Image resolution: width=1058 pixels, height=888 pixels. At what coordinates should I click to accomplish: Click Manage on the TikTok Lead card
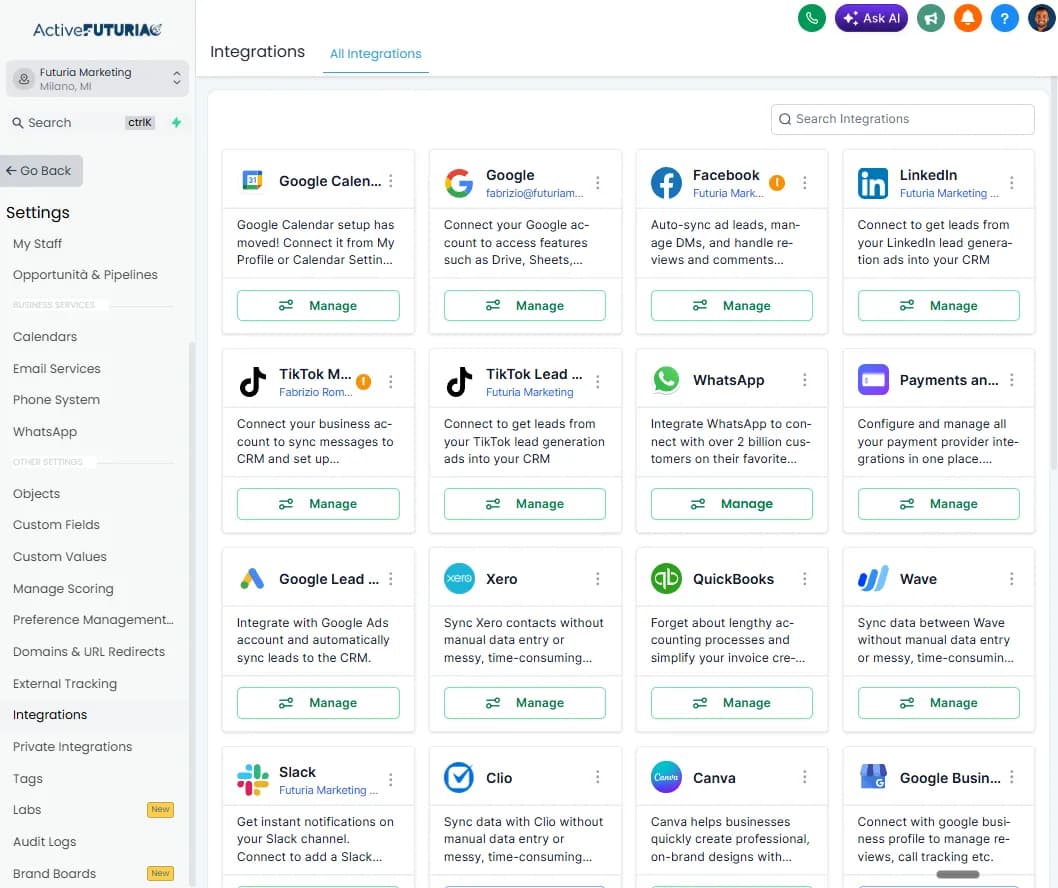[x=524, y=504]
